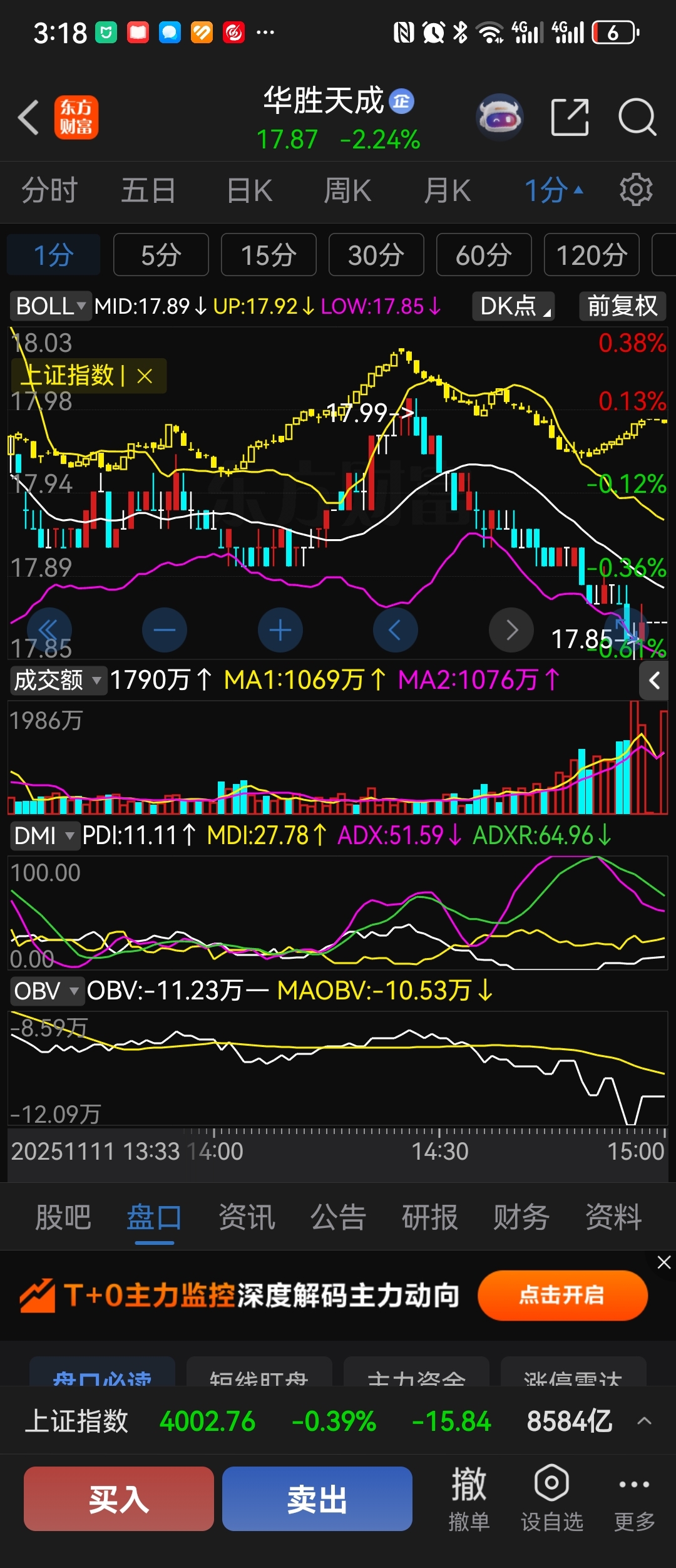The width and height of the screenshot is (676, 1568).
Task: Tap the 卖出 sell button
Action: [317, 1499]
